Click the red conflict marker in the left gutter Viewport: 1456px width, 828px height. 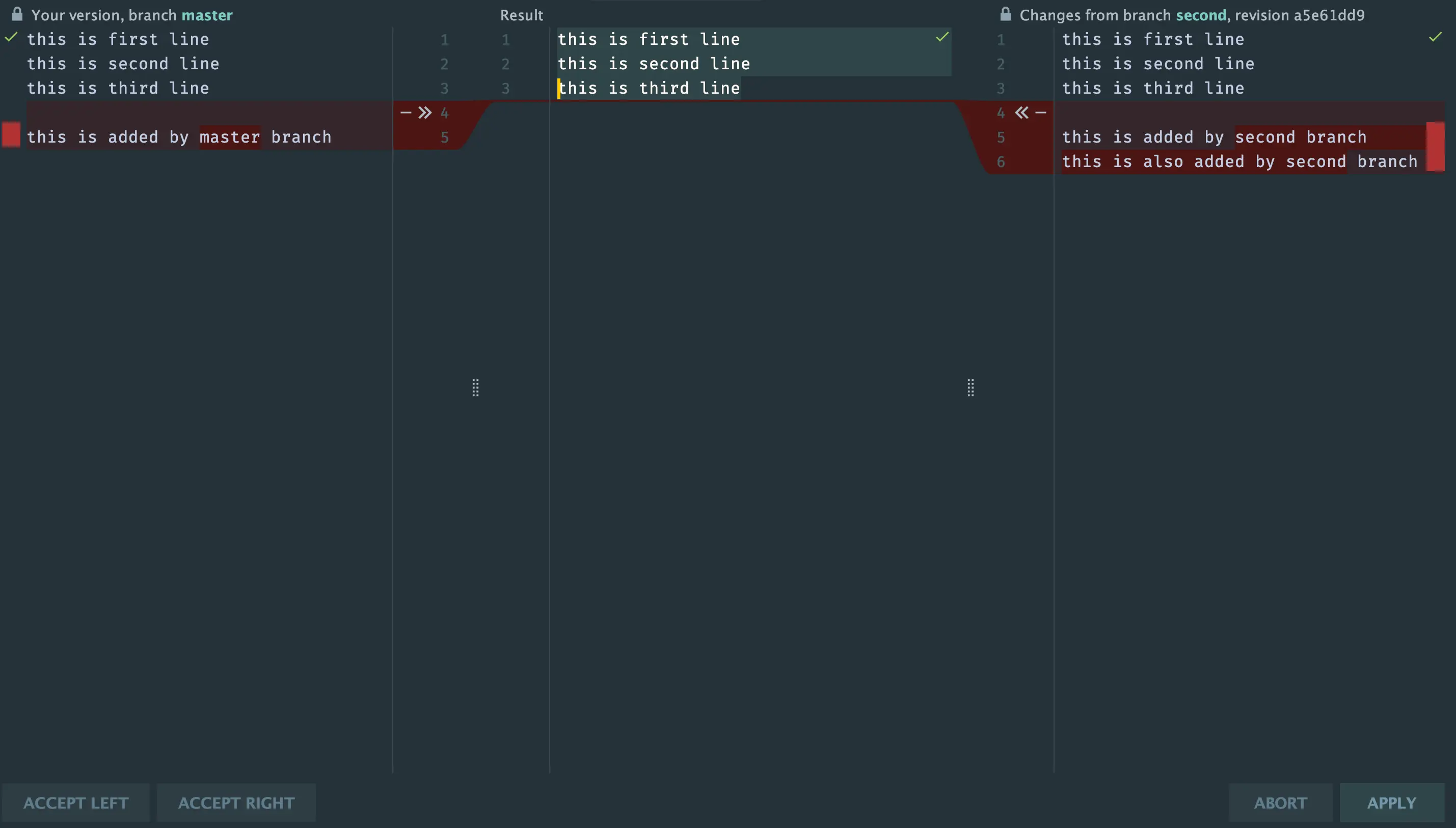(11, 135)
